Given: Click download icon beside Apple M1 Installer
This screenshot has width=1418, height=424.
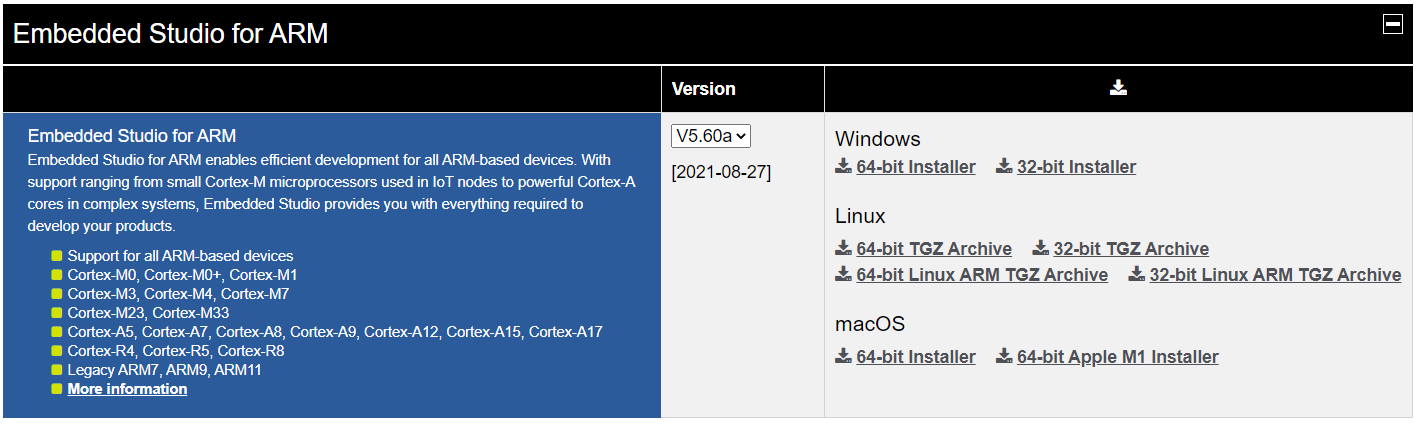Looking at the screenshot, I should coord(1004,356).
